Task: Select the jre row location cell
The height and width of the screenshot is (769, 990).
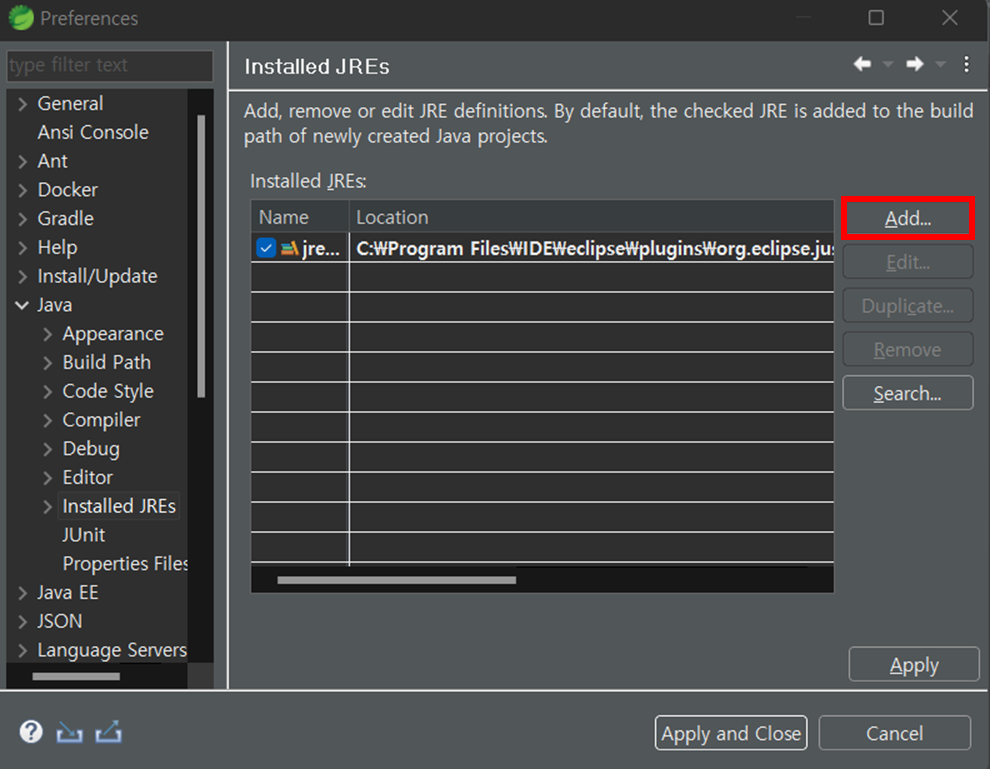Action: pyautogui.click(x=592, y=248)
